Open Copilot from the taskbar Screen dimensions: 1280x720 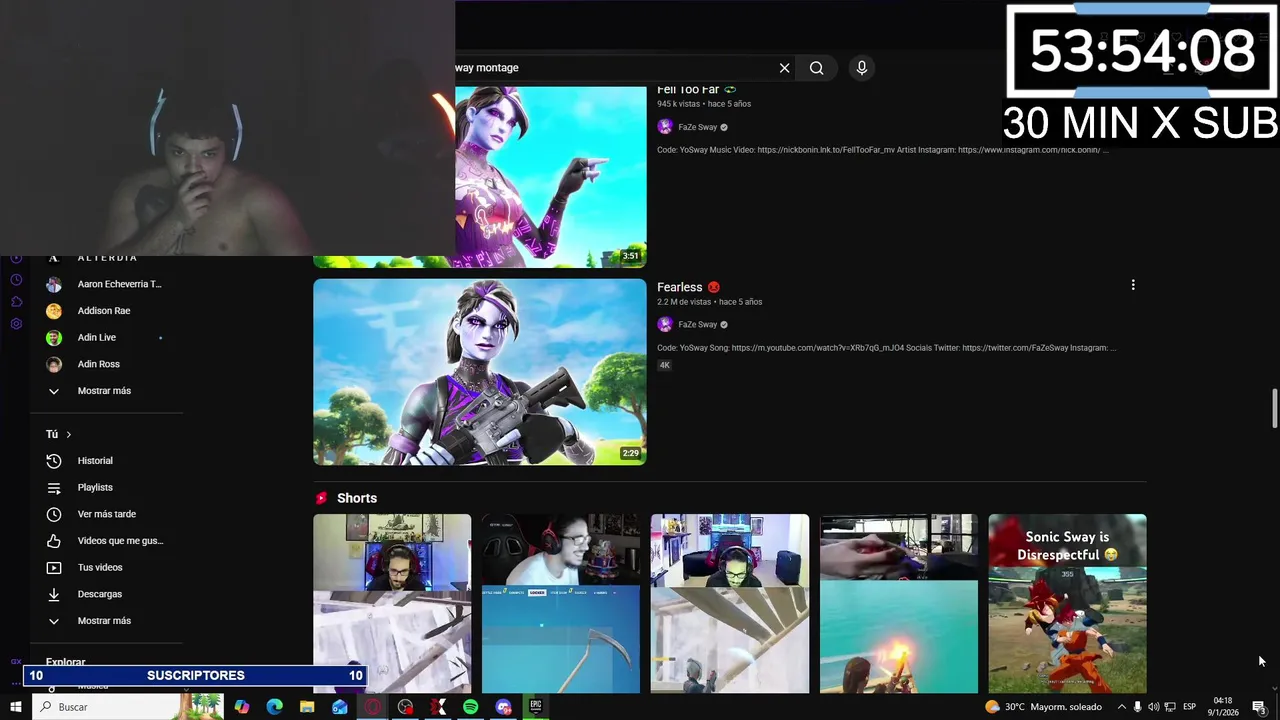[241, 707]
